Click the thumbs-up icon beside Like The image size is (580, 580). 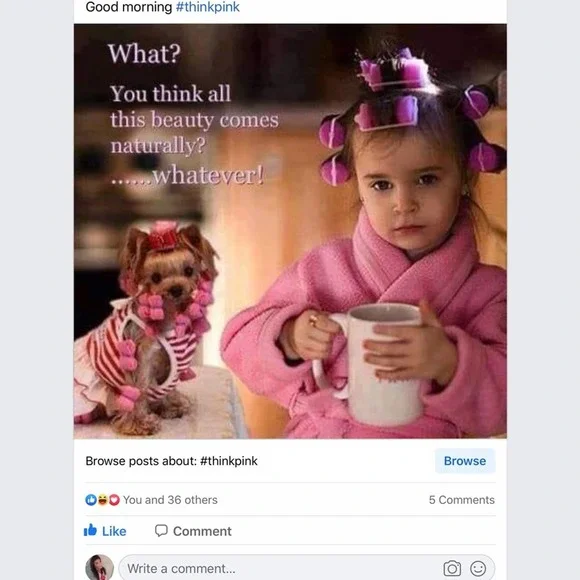pyautogui.click(x=90, y=530)
